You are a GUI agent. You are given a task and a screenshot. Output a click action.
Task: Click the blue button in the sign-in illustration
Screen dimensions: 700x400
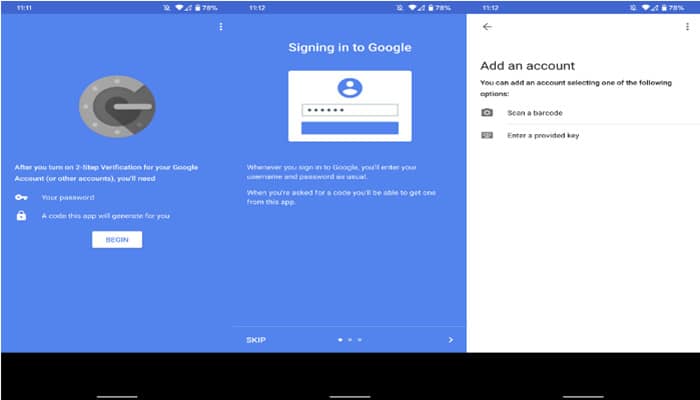pyautogui.click(x=350, y=128)
